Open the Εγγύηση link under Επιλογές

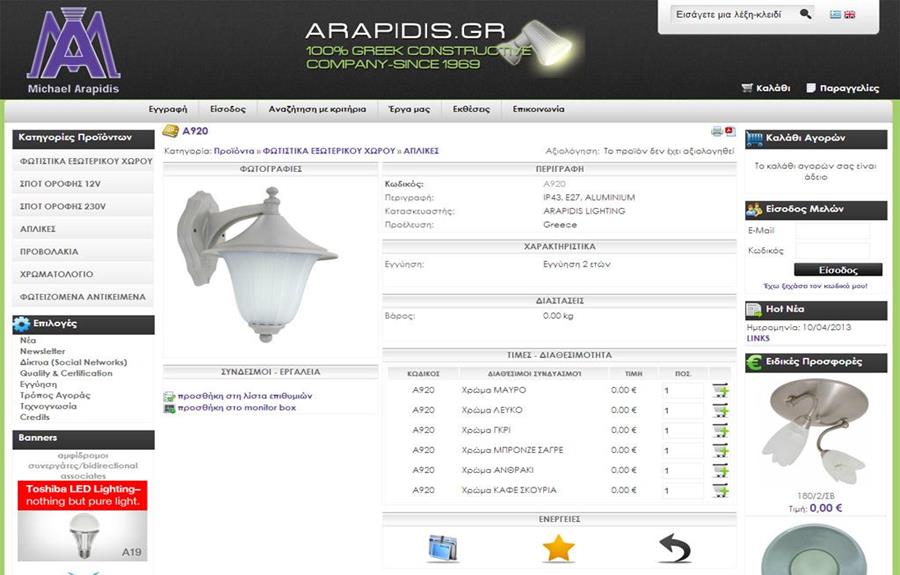click(38, 384)
